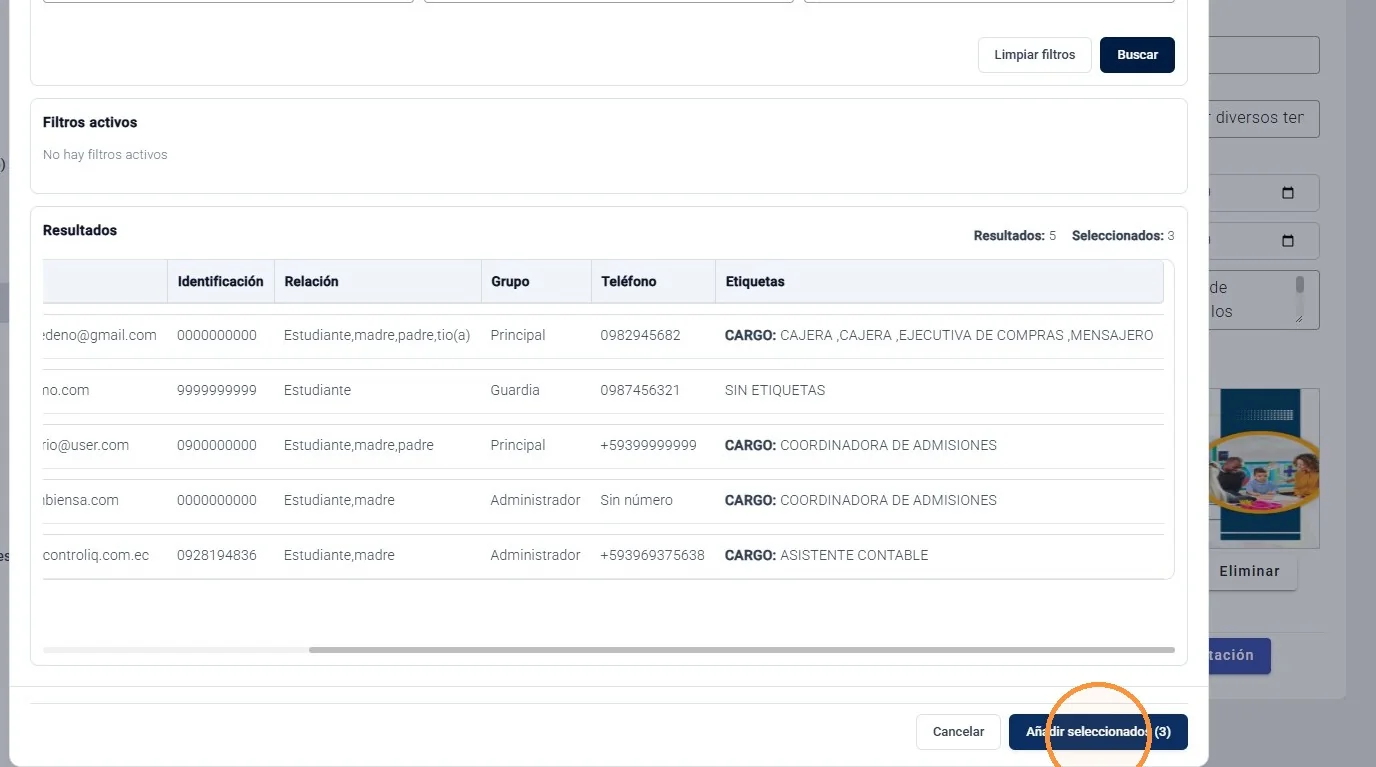Select the row with phone 0982945682
Image resolution: width=1376 pixels, height=767 pixels.
tap(603, 335)
